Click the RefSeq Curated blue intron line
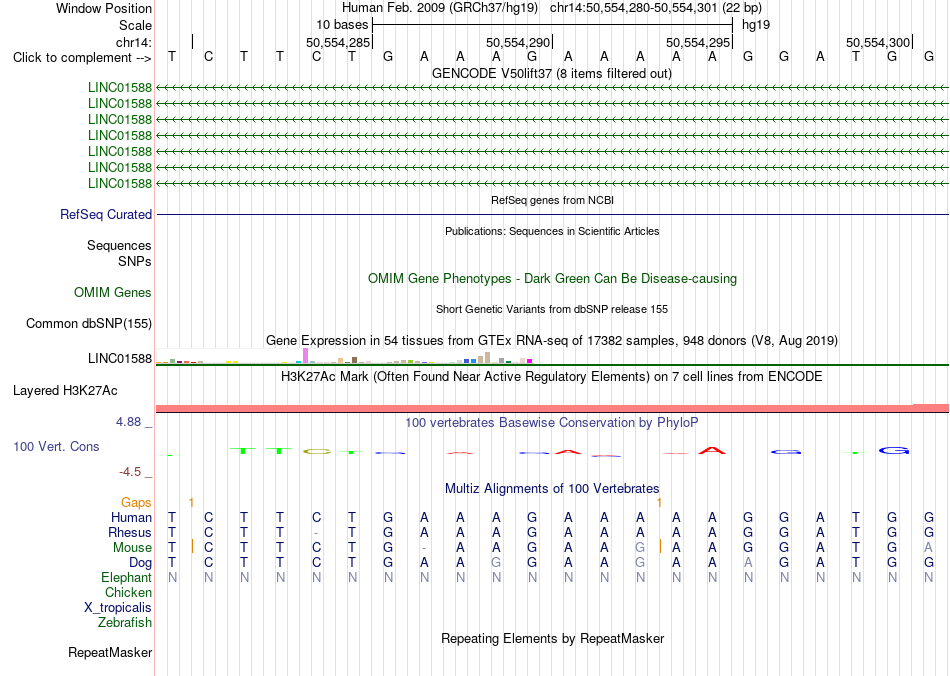 552,214
